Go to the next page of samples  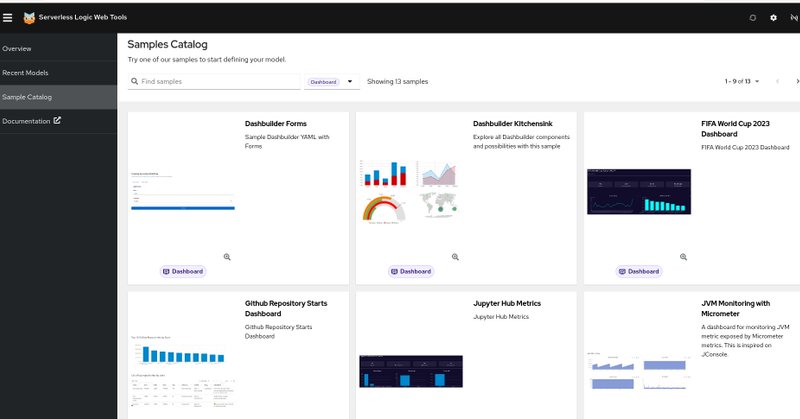tap(797, 81)
